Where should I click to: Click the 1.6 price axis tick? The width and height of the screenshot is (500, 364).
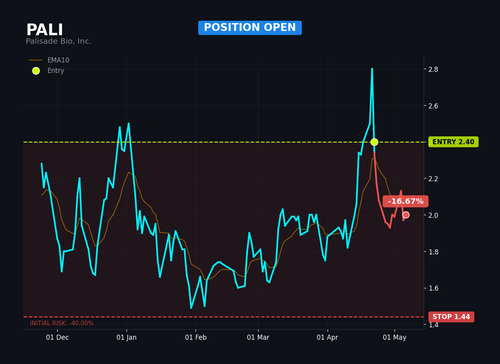(x=433, y=288)
